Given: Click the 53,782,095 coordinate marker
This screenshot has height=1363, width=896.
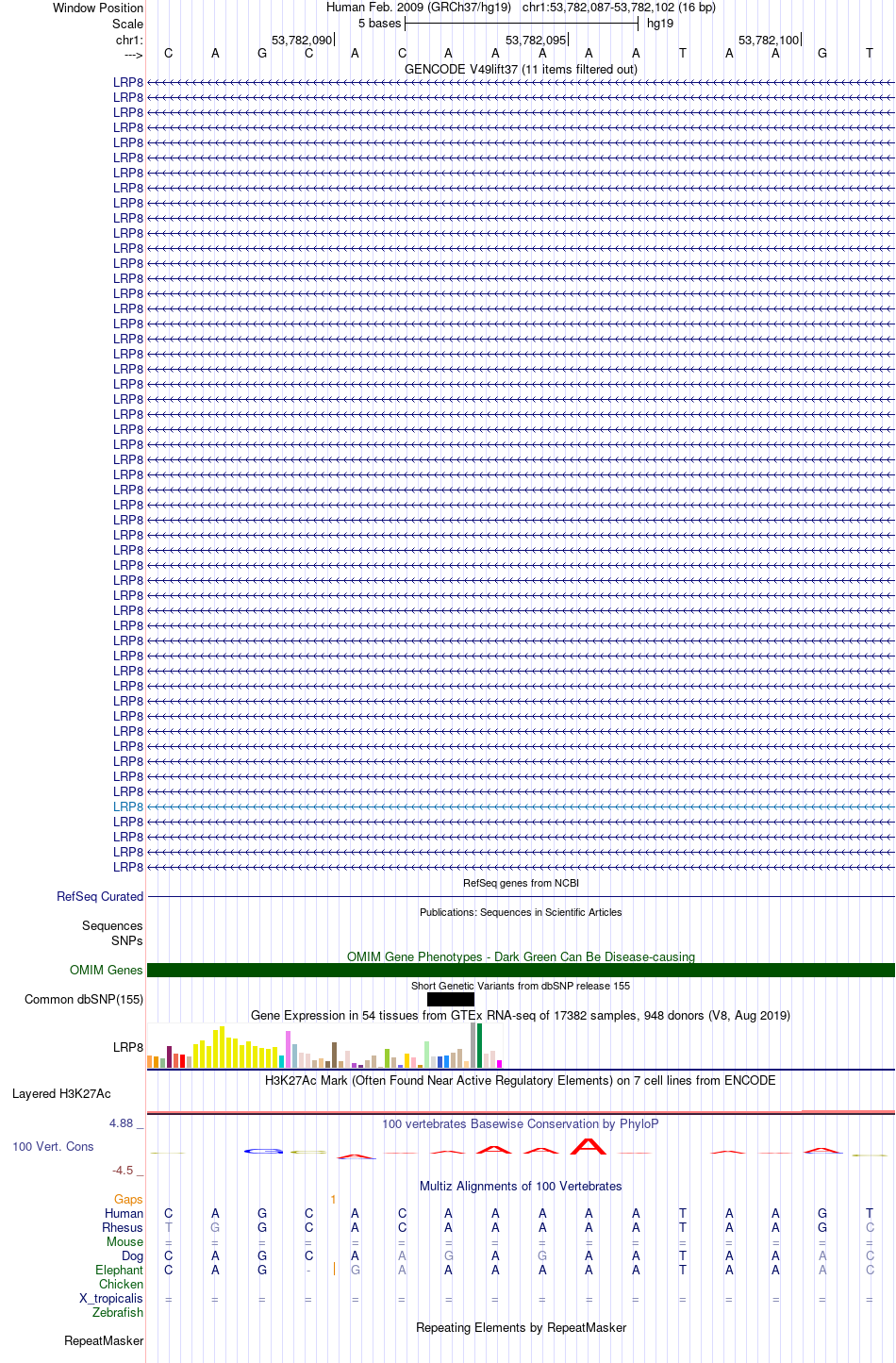Looking at the screenshot, I should 536,40.
